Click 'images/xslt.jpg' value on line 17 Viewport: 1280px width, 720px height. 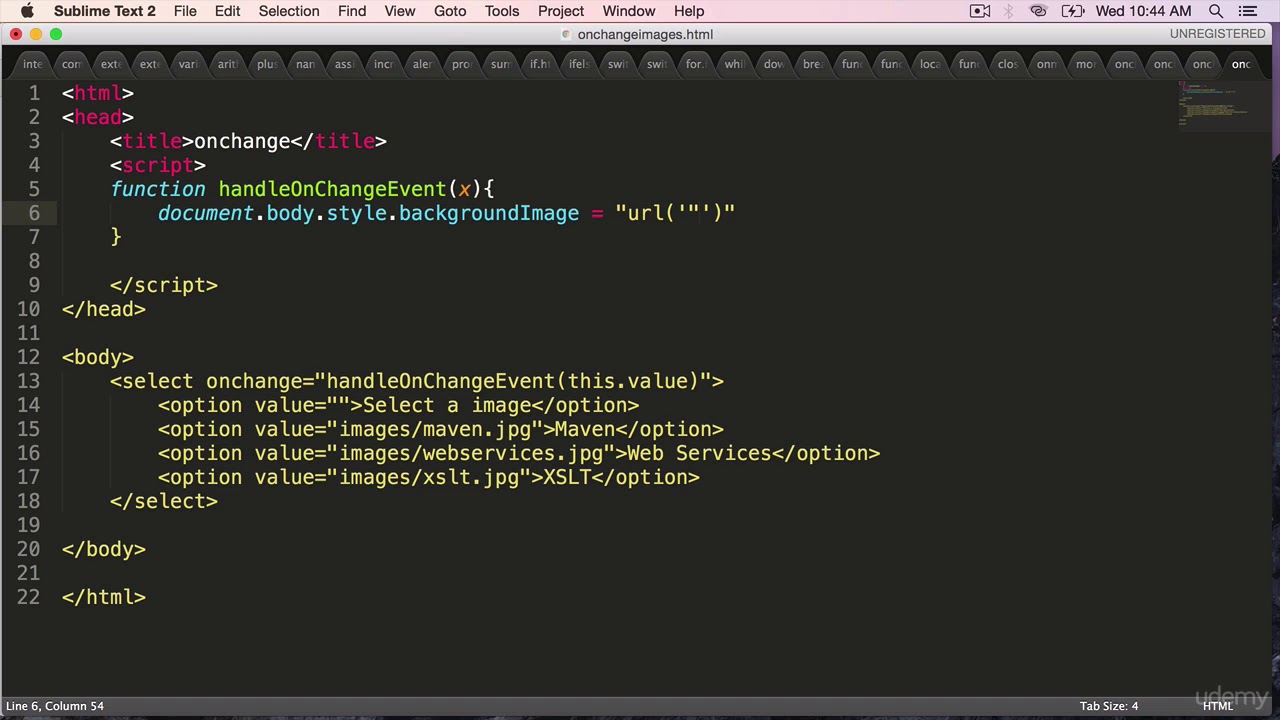428,477
